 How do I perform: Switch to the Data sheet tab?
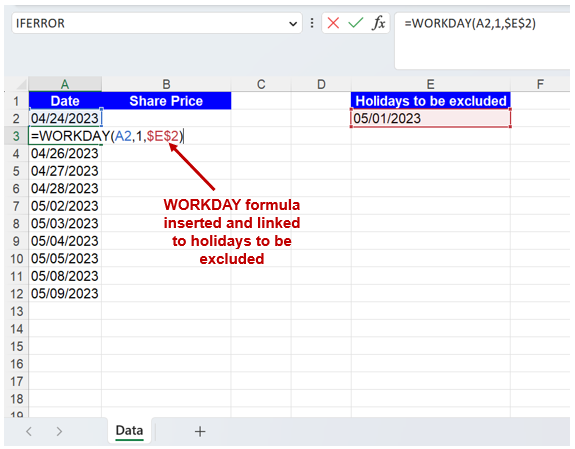(129, 431)
